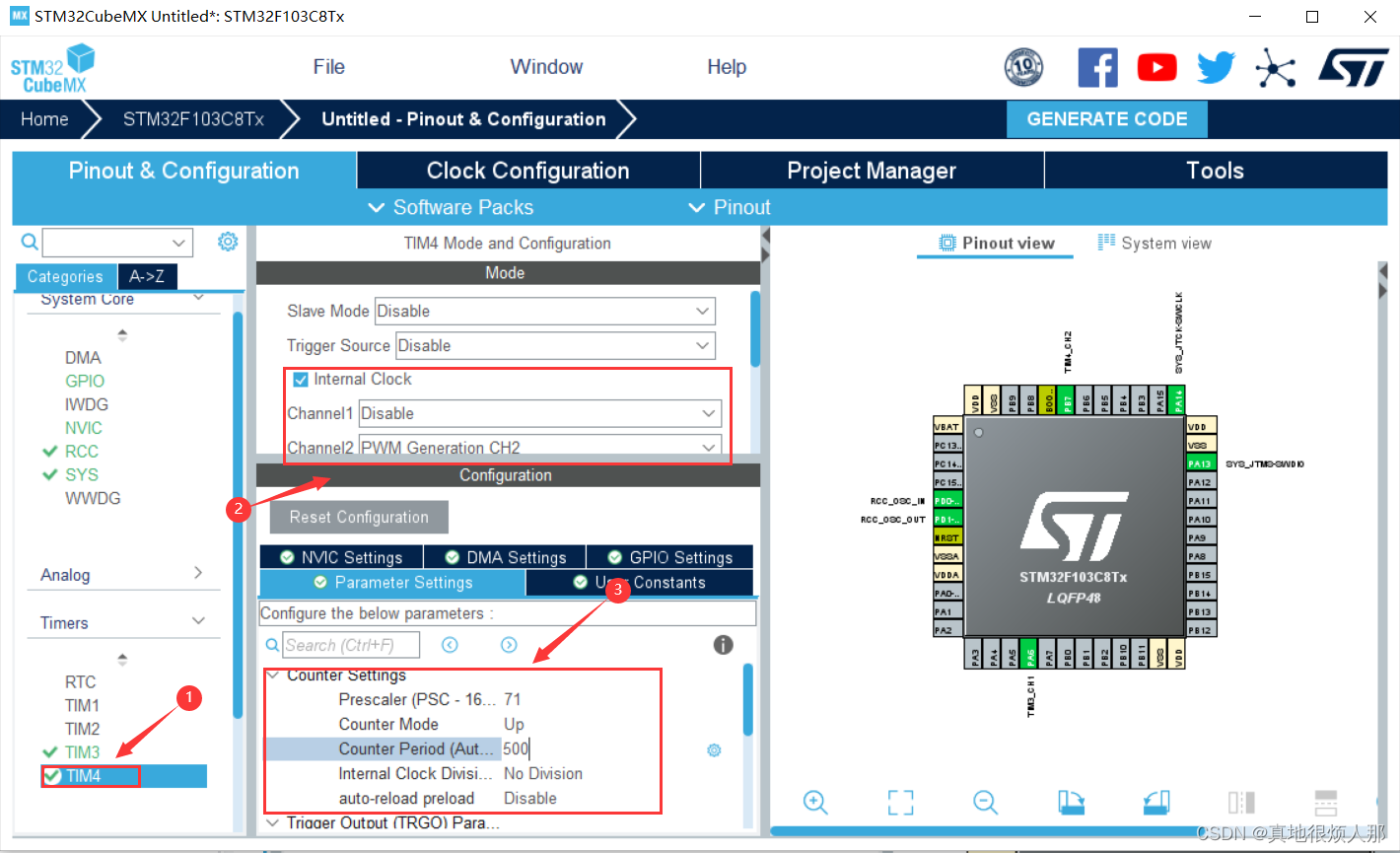The image size is (1400, 853).
Task: Switch to the Clock Configuration tab
Action: [x=527, y=170]
